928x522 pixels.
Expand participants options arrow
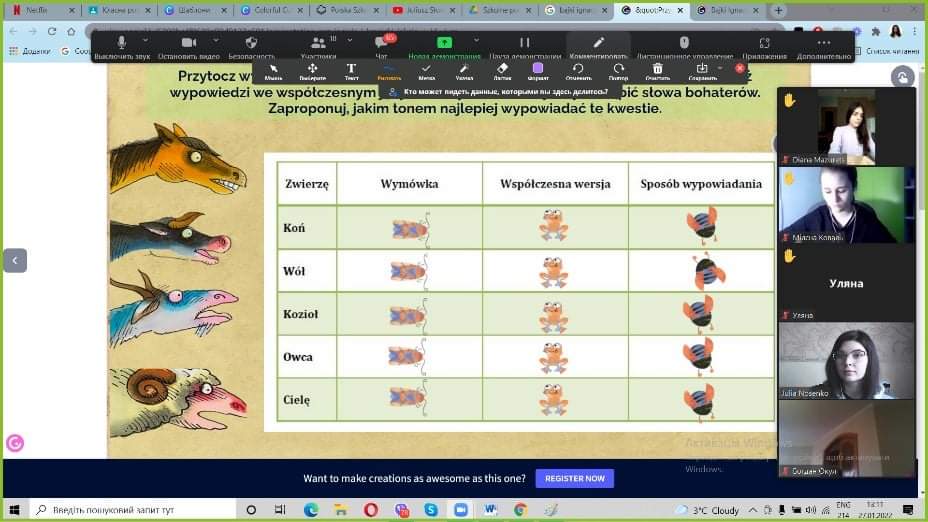click(x=350, y=40)
